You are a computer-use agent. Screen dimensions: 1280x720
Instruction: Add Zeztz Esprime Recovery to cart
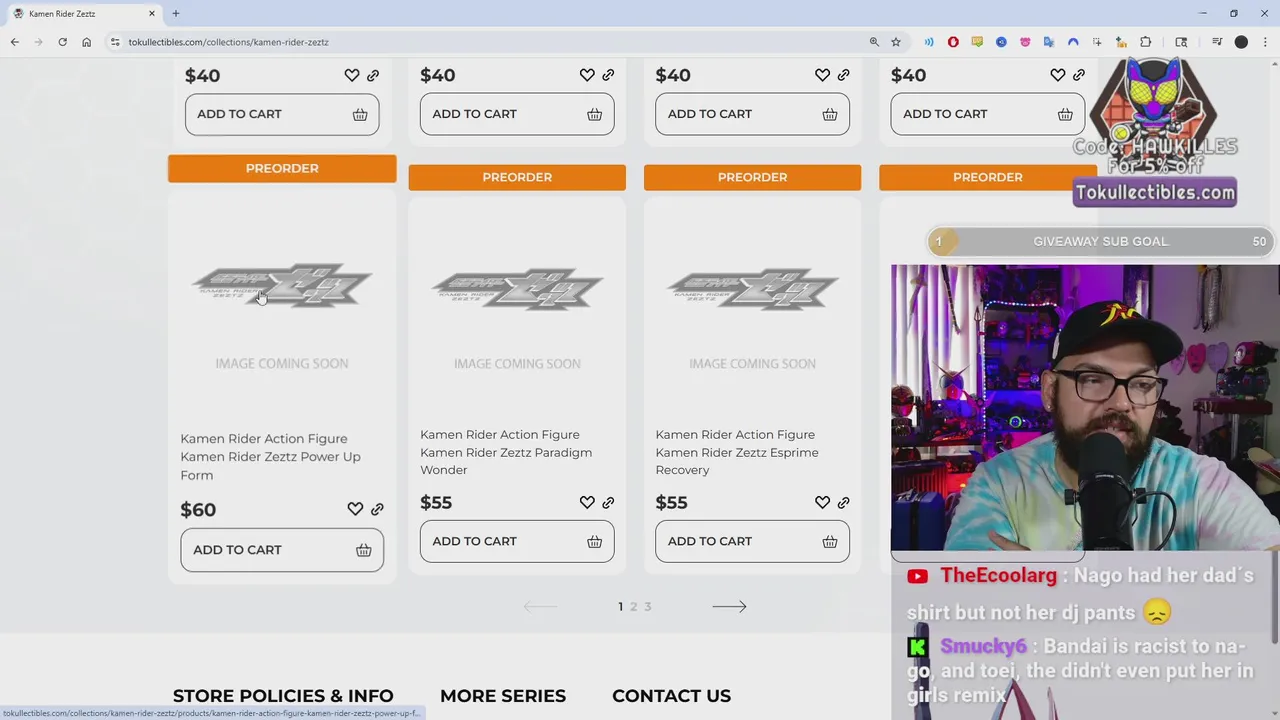(752, 541)
